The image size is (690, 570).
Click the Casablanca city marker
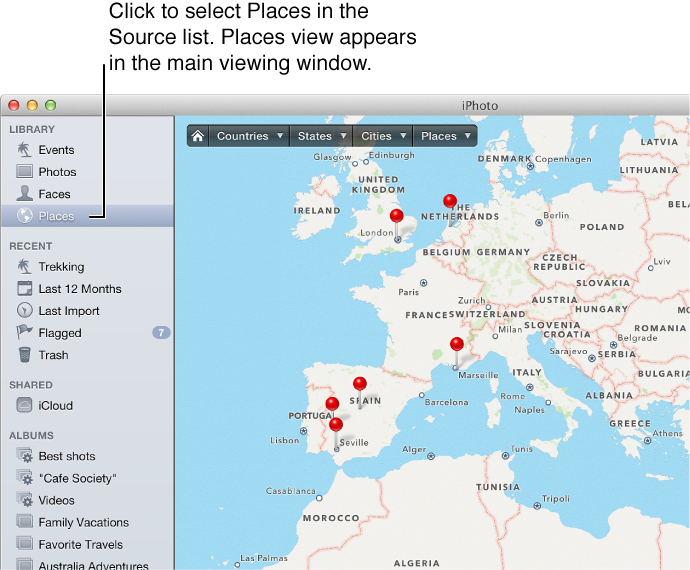(x=319, y=498)
